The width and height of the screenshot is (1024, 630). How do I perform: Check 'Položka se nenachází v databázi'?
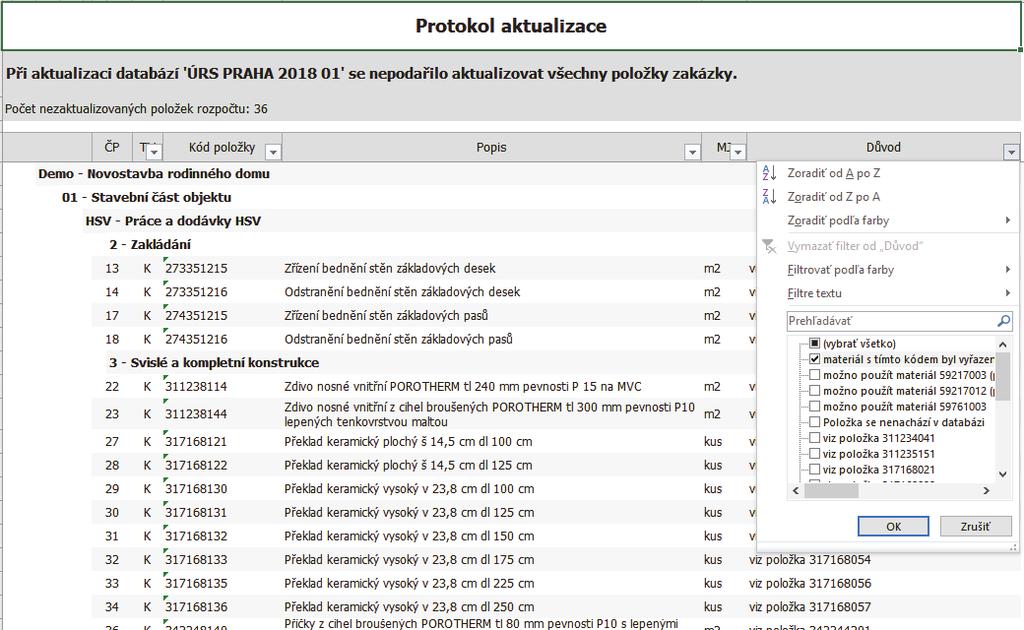(x=814, y=422)
